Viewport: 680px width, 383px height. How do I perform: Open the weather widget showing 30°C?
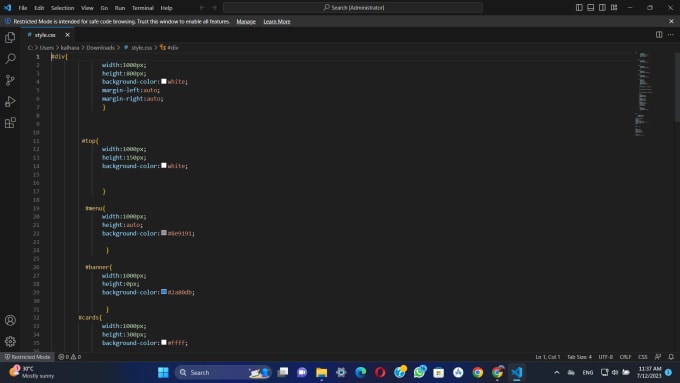(x=31, y=372)
